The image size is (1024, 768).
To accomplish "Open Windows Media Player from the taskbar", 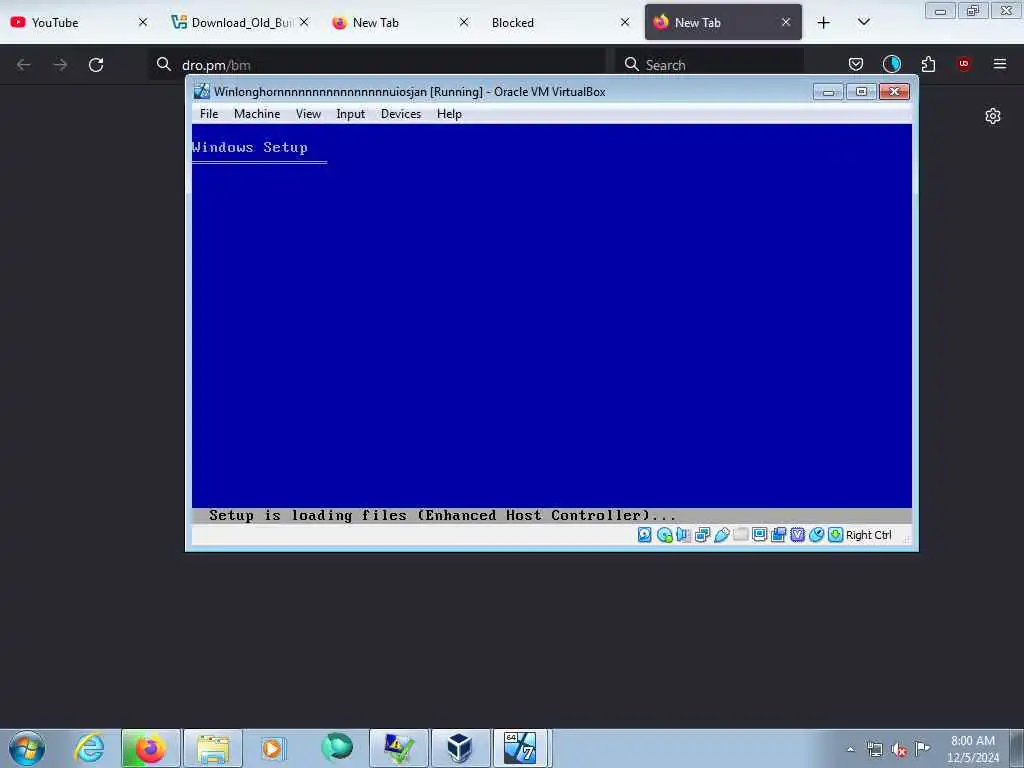I will click(272, 748).
